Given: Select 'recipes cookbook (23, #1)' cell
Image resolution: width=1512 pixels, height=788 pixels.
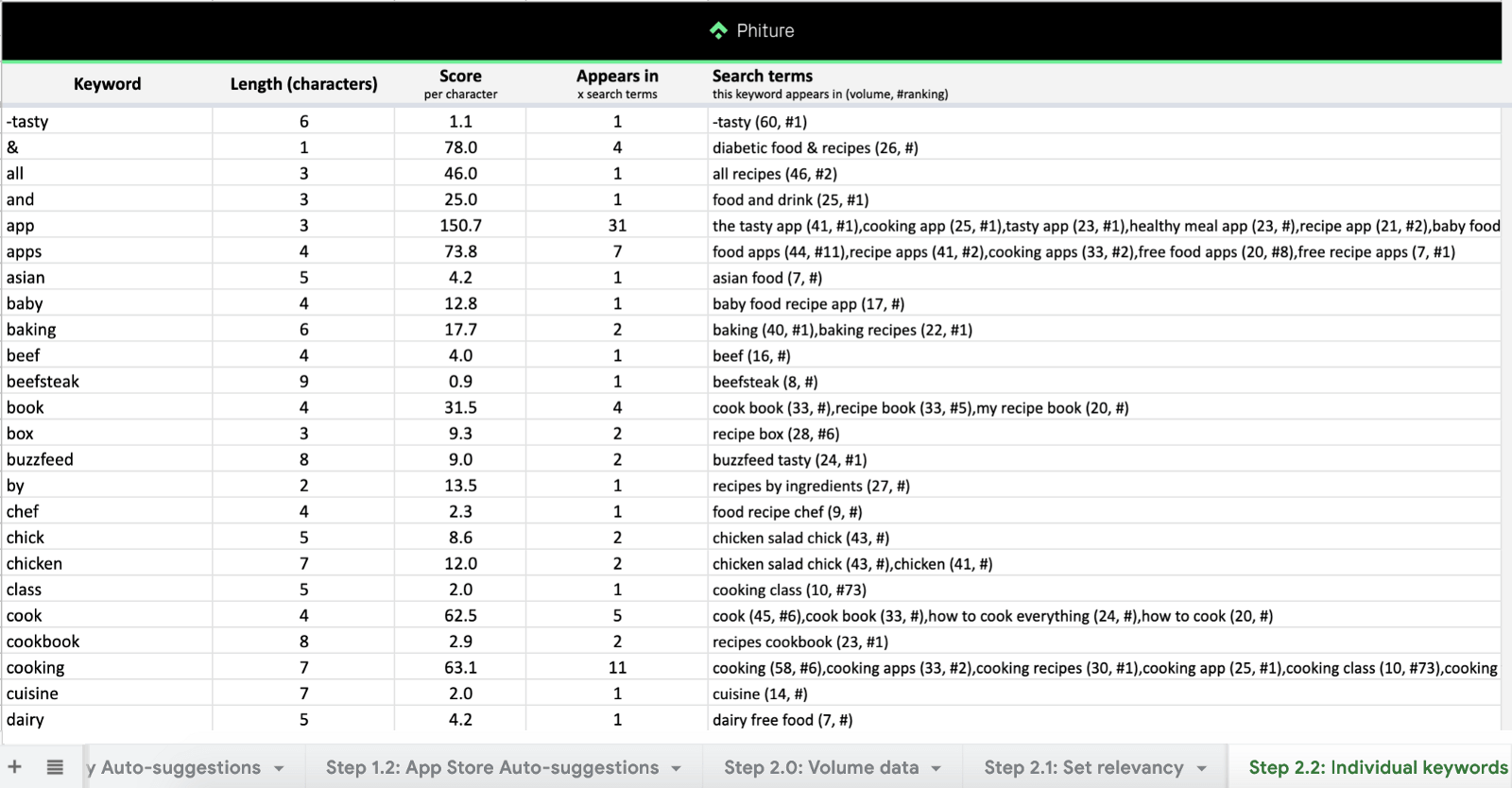Looking at the screenshot, I should [x=1104, y=641].
